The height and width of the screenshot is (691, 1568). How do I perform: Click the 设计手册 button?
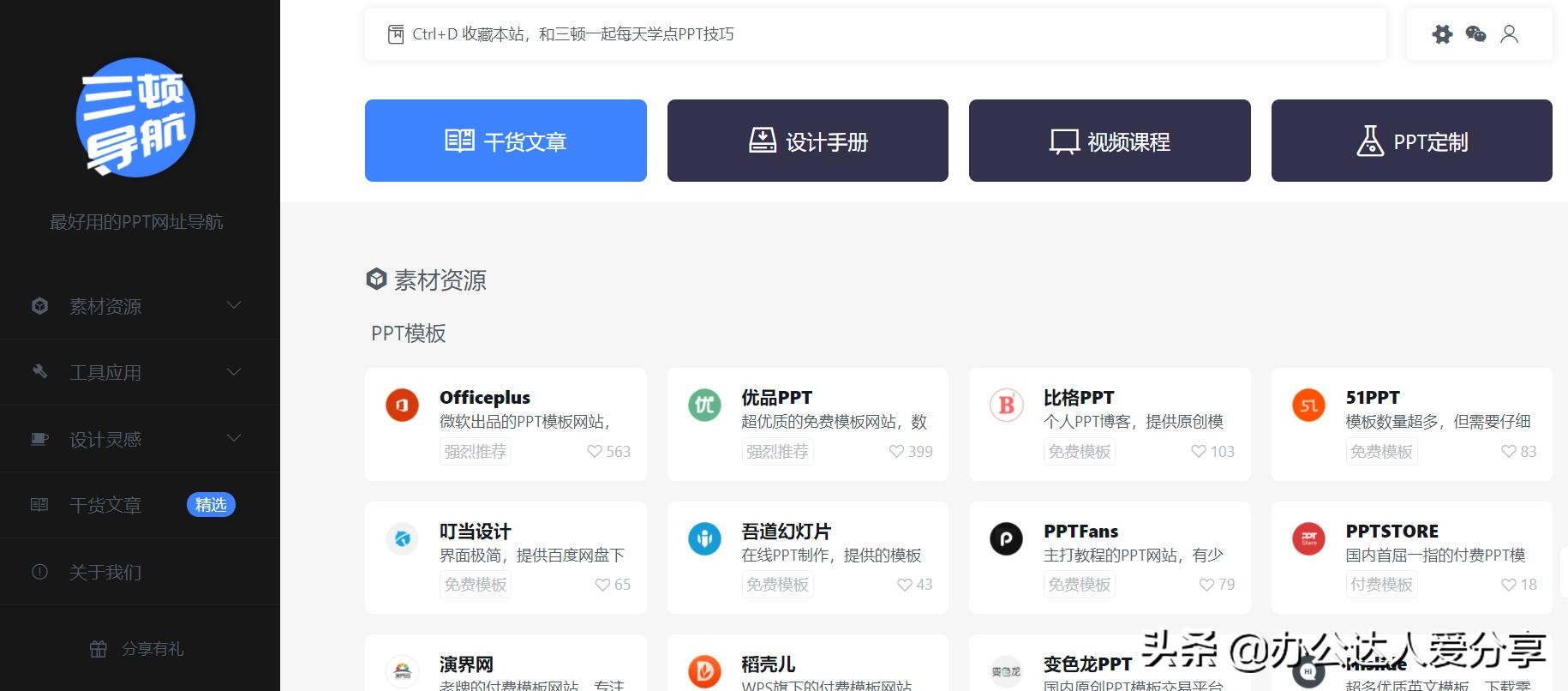click(808, 141)
